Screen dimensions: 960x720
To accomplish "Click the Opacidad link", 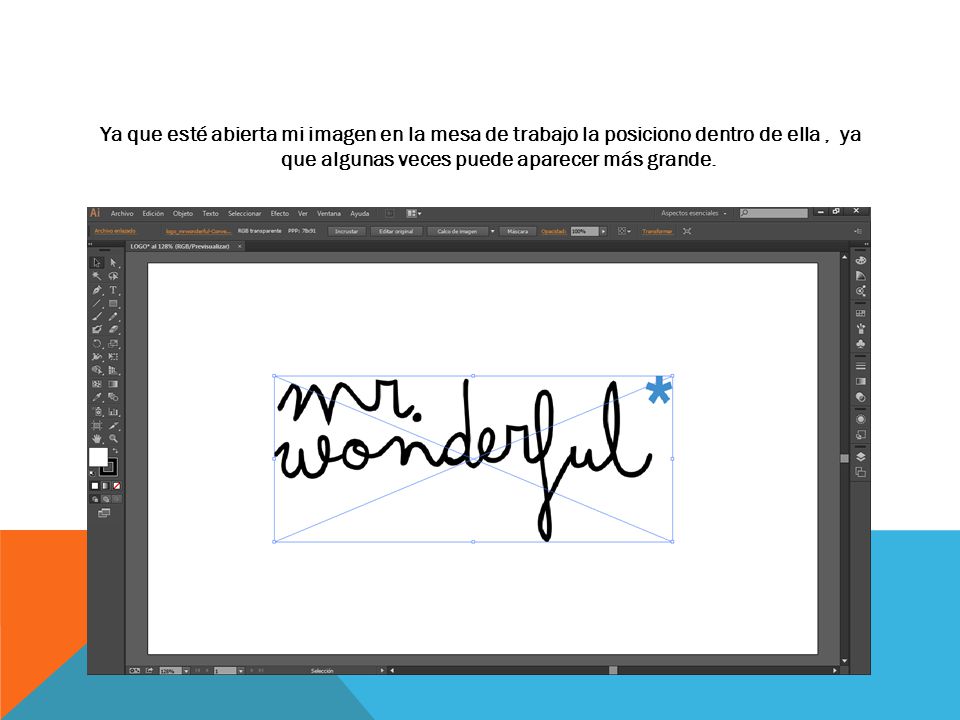I will pyautogui.click(x=553, y=231).
